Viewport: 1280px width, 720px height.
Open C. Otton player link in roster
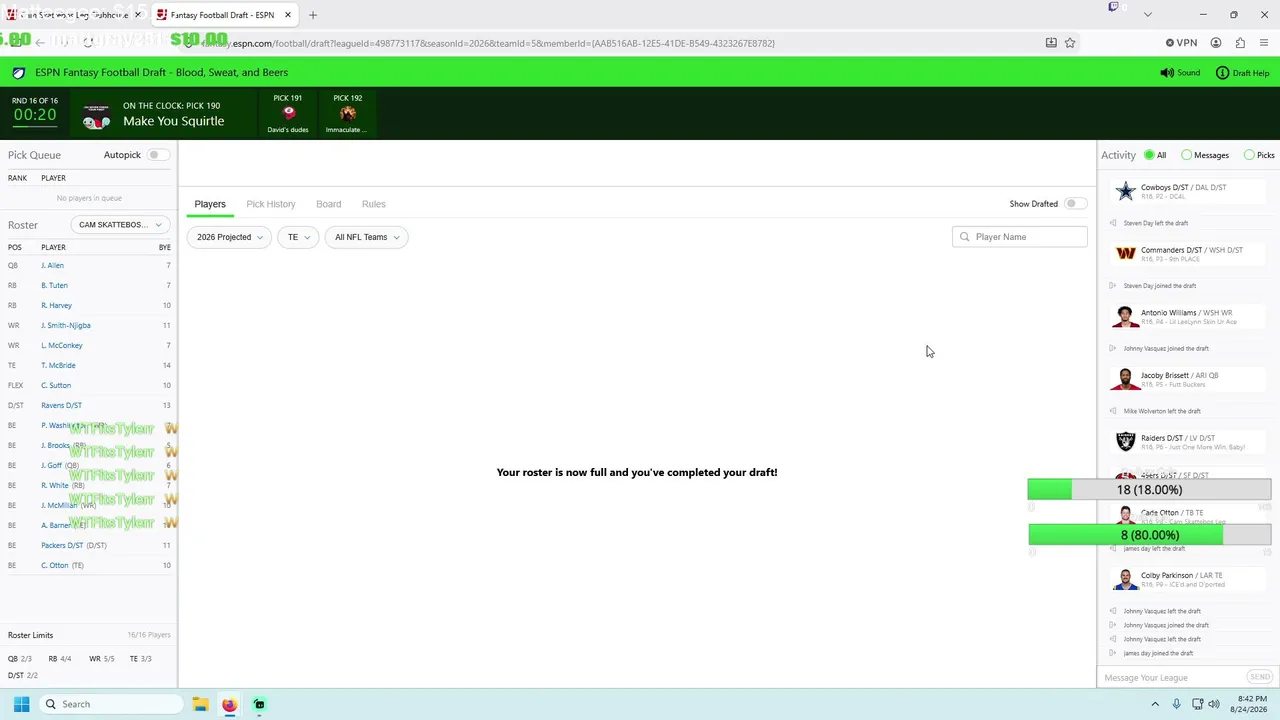55,565
